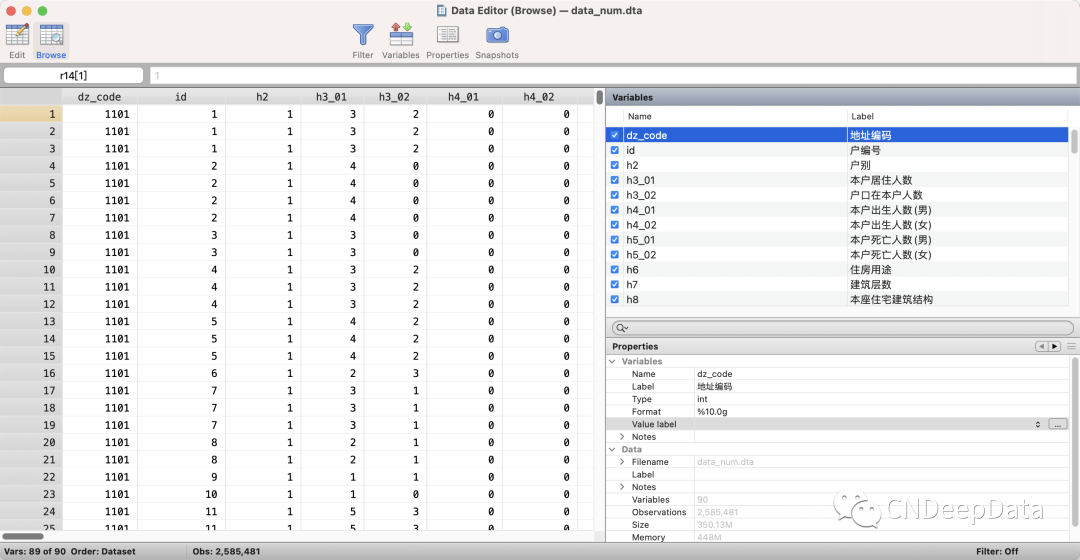1080x560 pixels.
Task: Click the cell reference box r14[1]
Action: click(x=74, y=75)
